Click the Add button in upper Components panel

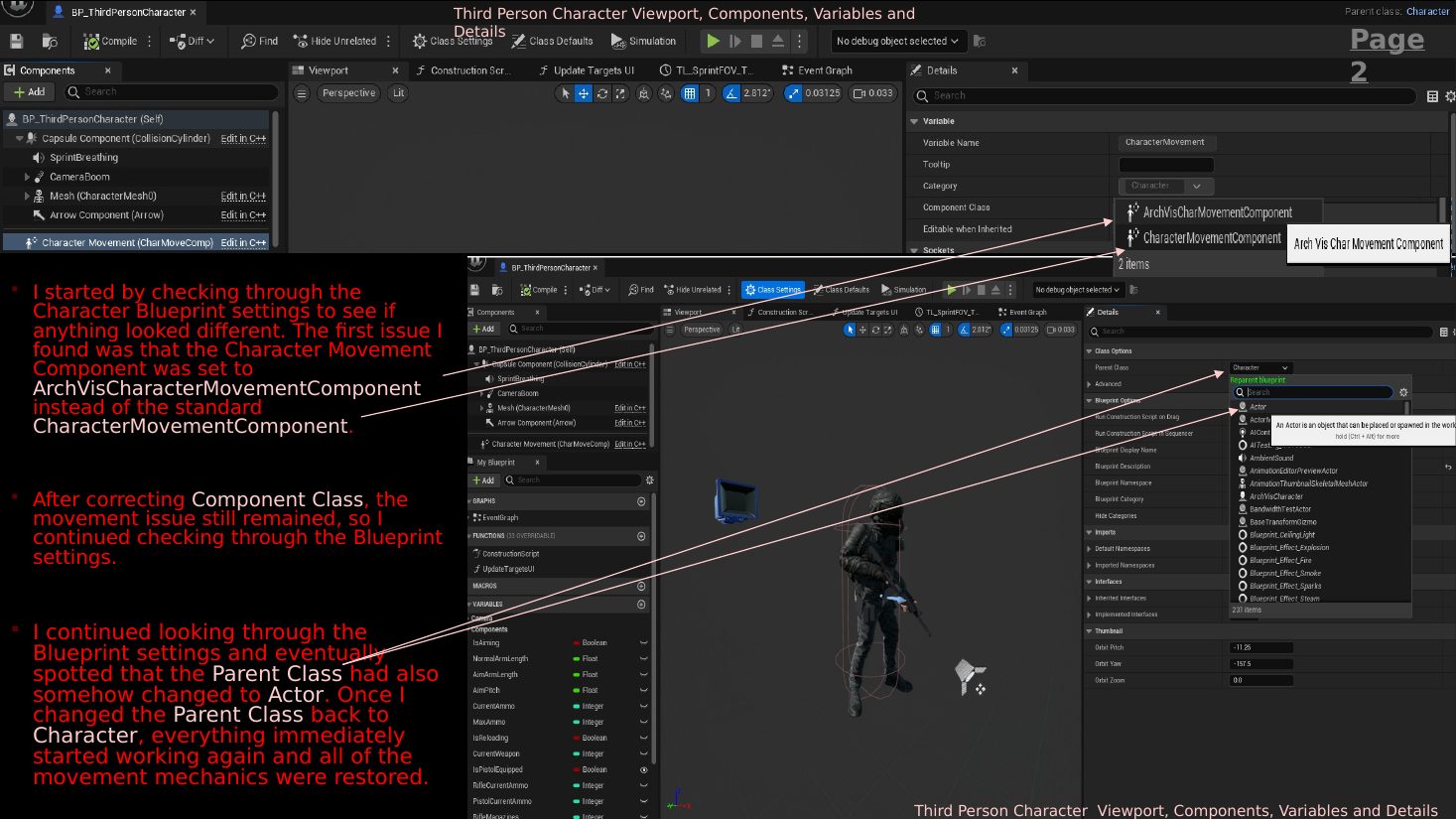pyautogui.click(x=29, y=91)
